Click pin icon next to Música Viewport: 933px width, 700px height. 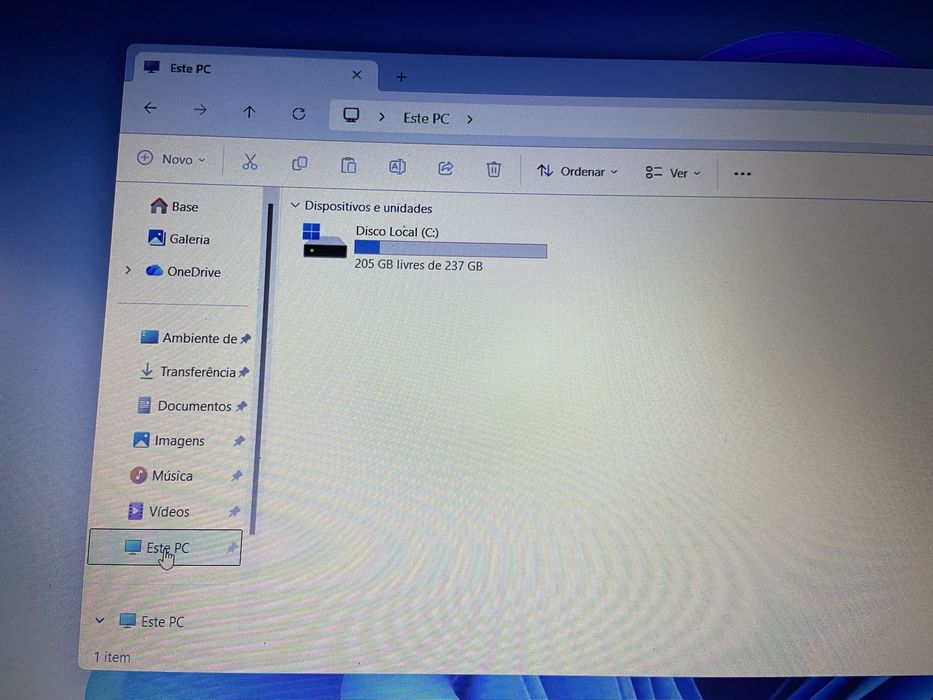tap(237, 476)
